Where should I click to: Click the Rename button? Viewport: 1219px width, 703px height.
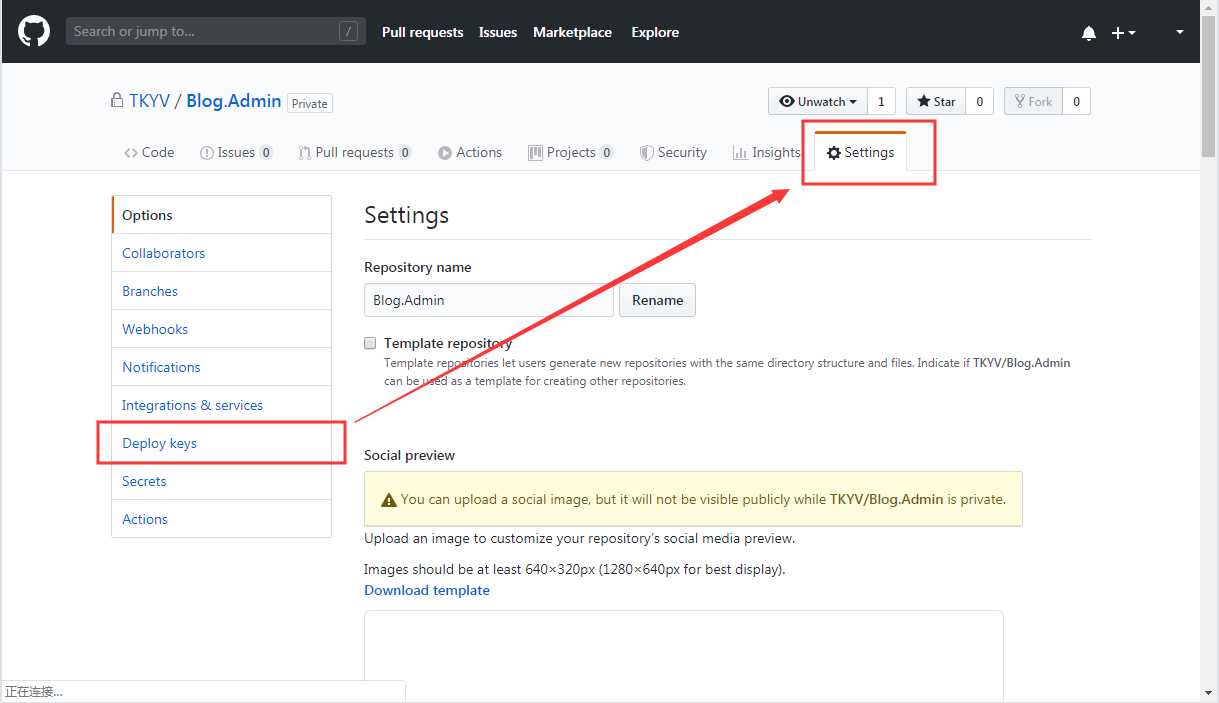click(657, 300)
